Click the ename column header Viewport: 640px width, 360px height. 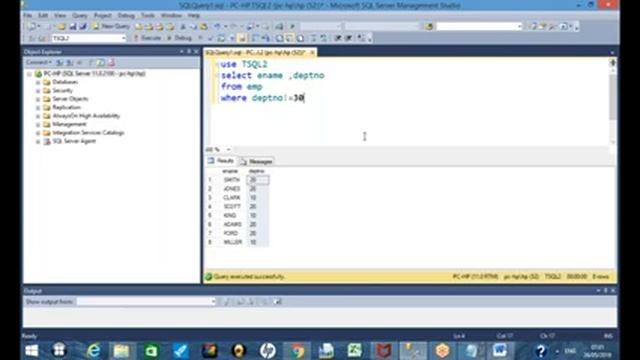point(230,171)
